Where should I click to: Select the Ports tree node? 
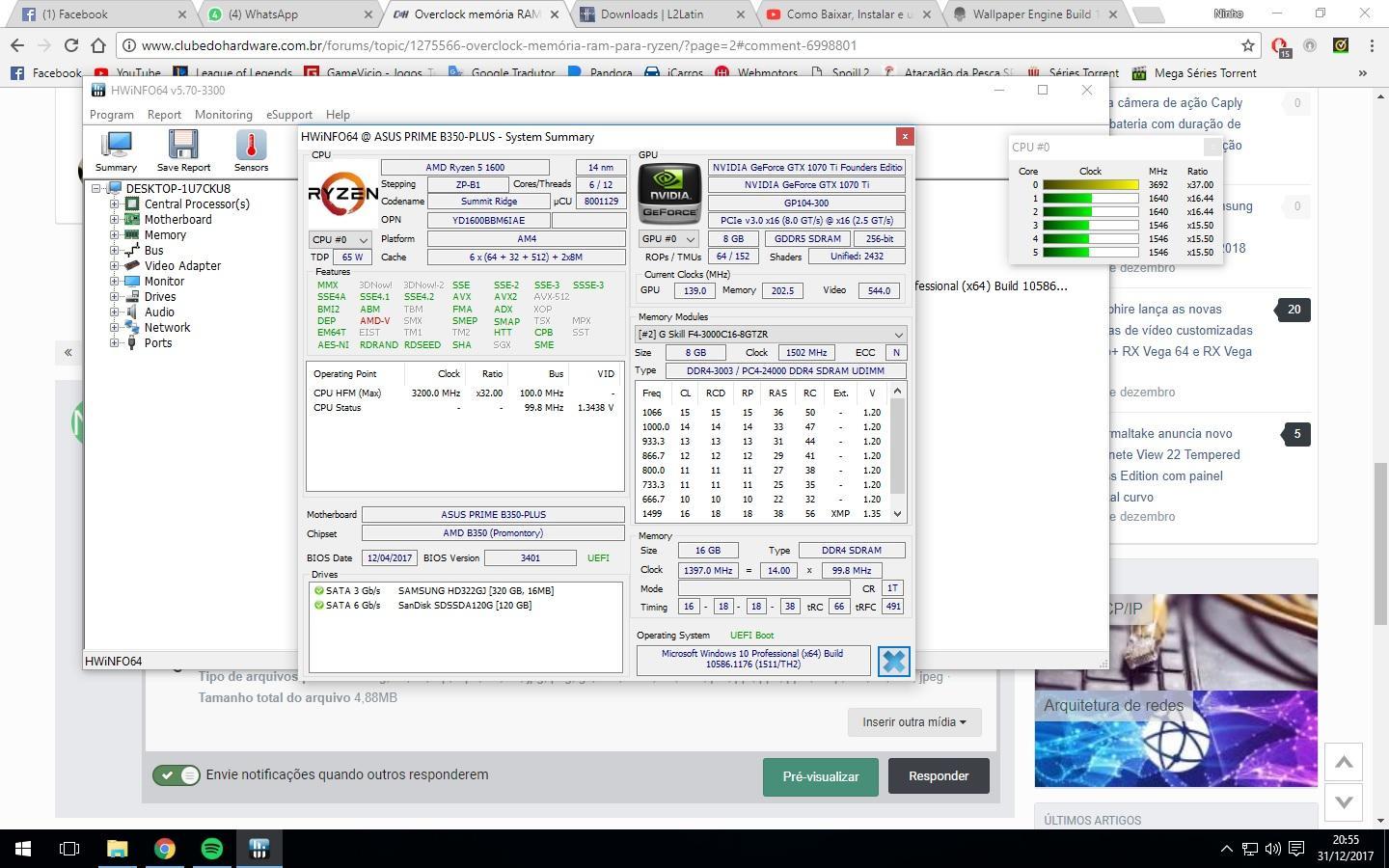click(x=158, y=342)
